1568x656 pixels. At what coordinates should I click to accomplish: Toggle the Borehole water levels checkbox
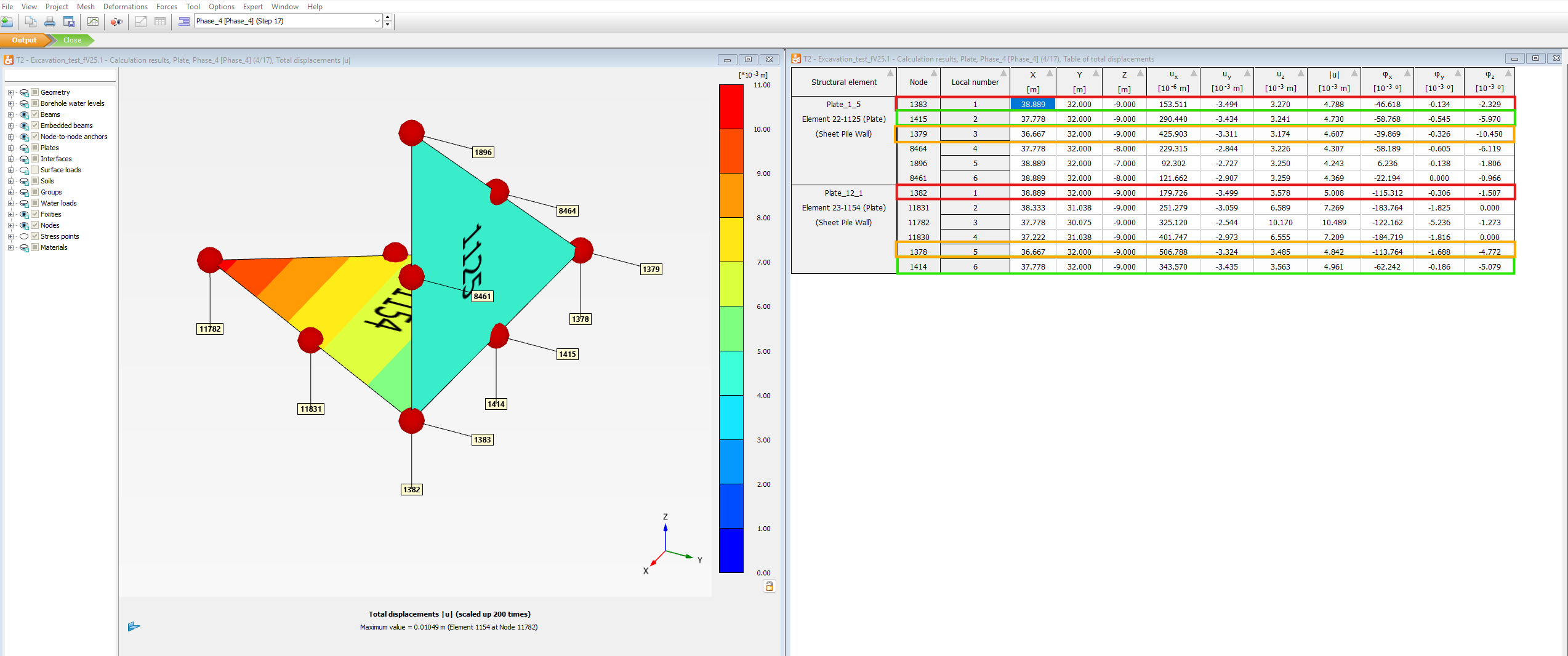(35, 103)
